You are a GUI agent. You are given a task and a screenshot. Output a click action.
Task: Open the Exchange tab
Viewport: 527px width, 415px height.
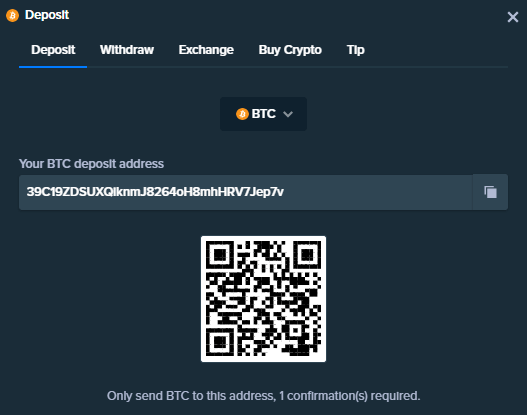pos(206,50)
